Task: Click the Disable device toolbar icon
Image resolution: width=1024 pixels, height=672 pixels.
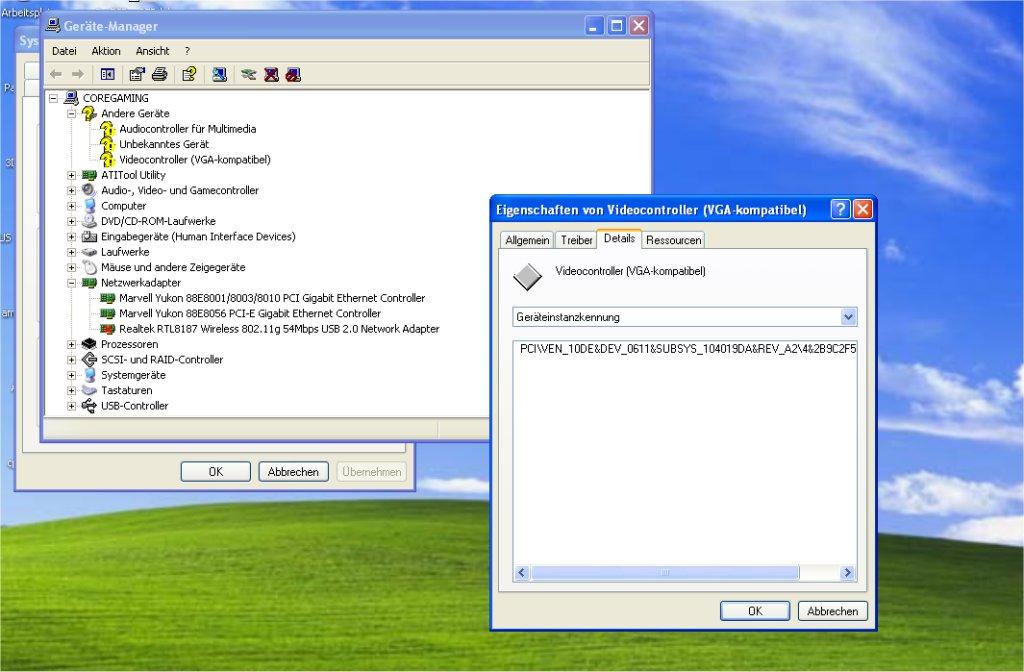Action: (293, 74)
